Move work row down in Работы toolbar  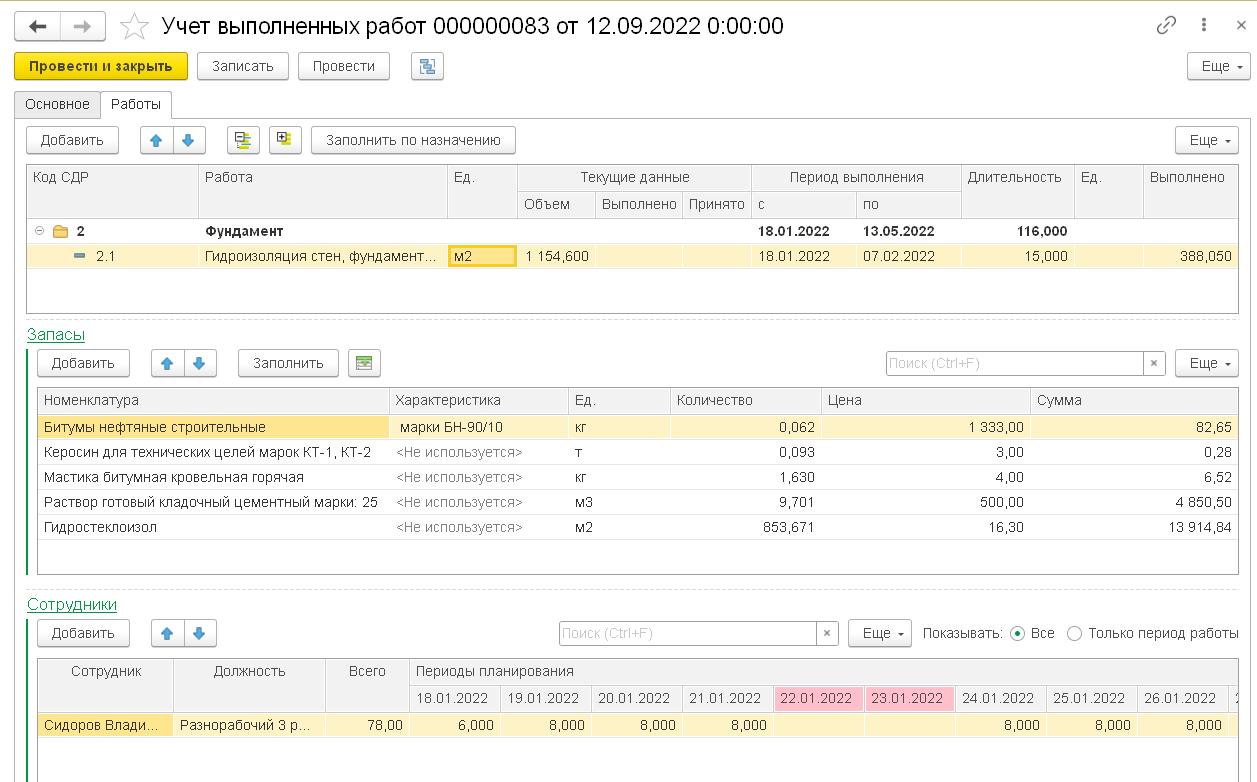[189, 141]
